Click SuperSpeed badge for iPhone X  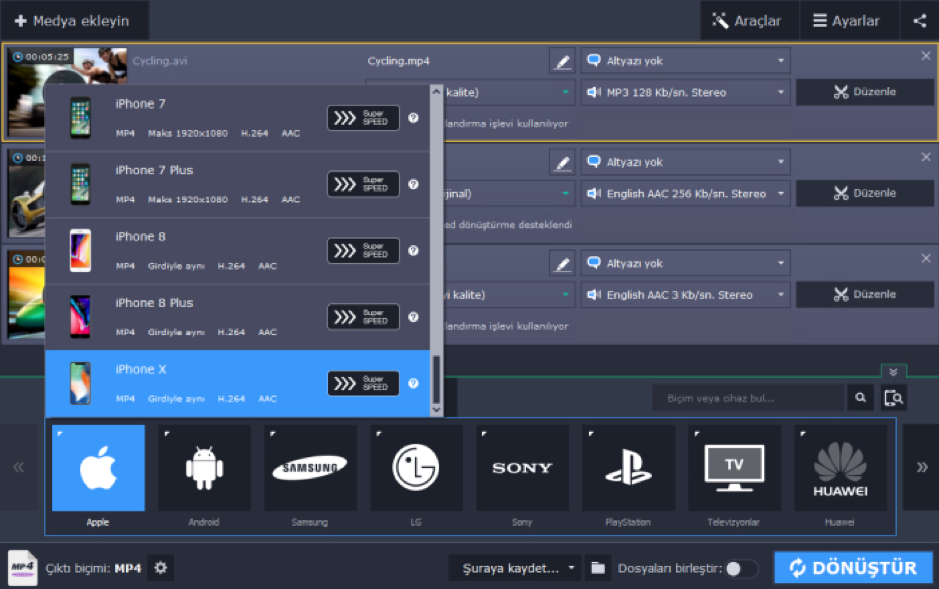[363, 384]
